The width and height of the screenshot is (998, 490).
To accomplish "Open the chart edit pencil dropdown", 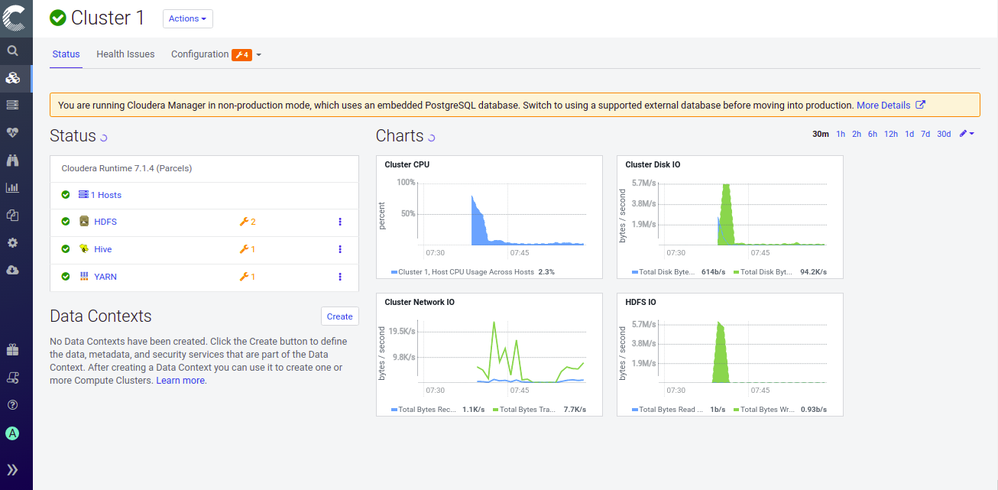I will [x=966, y=134].
